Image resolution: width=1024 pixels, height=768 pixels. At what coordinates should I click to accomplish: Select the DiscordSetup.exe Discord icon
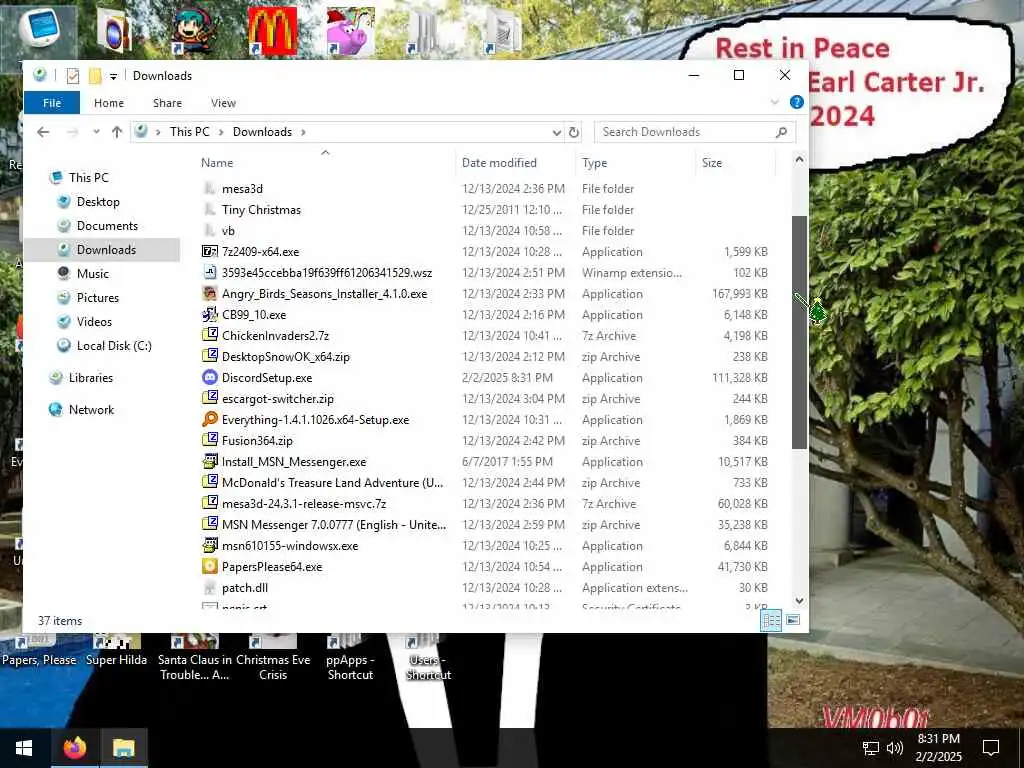pyautogui.click(x=210, y=377)
